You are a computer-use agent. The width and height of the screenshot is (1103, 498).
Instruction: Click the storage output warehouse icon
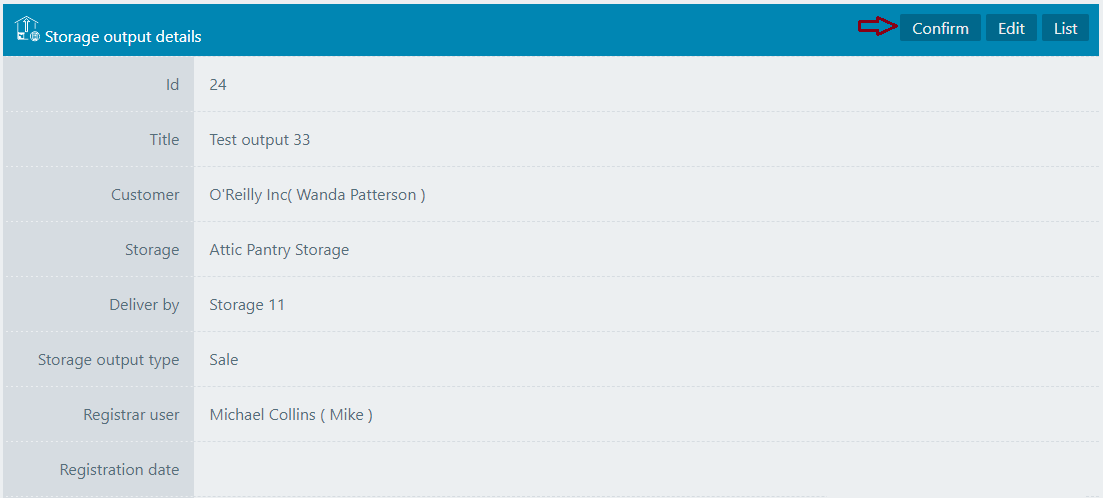[x=27, y=30]
